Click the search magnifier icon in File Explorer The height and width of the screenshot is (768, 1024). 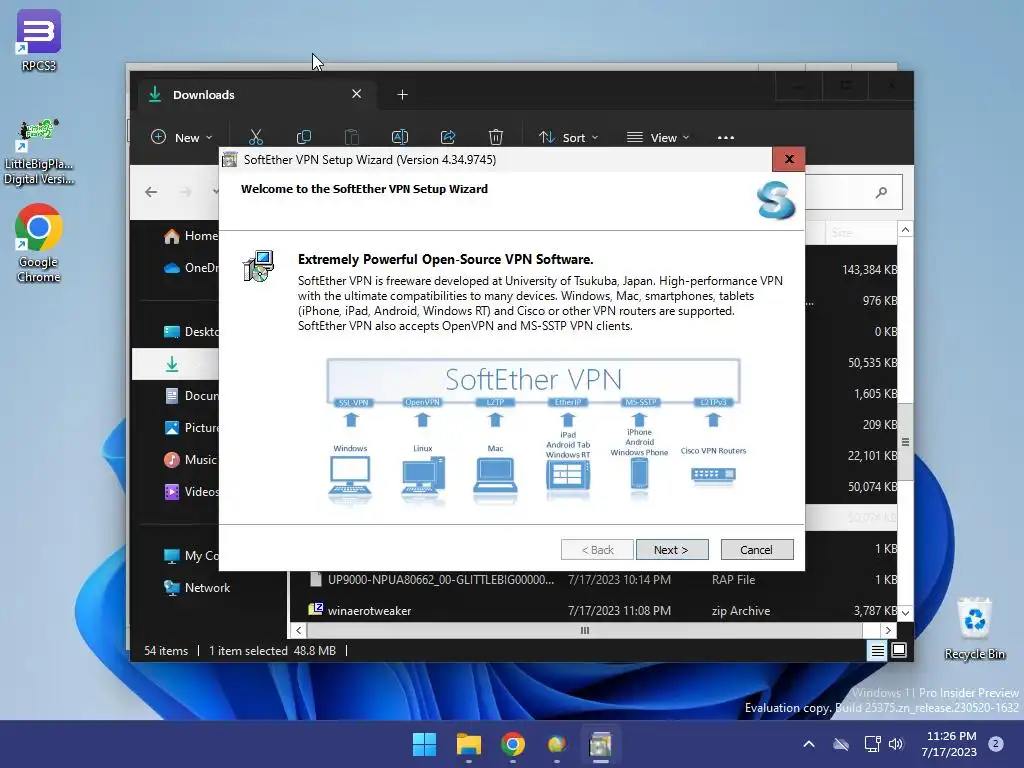click(881, 192)
